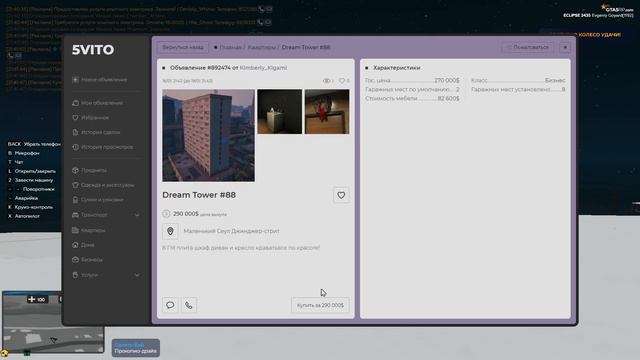Click the 5VITO logo
Viewport: 640px width, 360px height.
point(93,50)
